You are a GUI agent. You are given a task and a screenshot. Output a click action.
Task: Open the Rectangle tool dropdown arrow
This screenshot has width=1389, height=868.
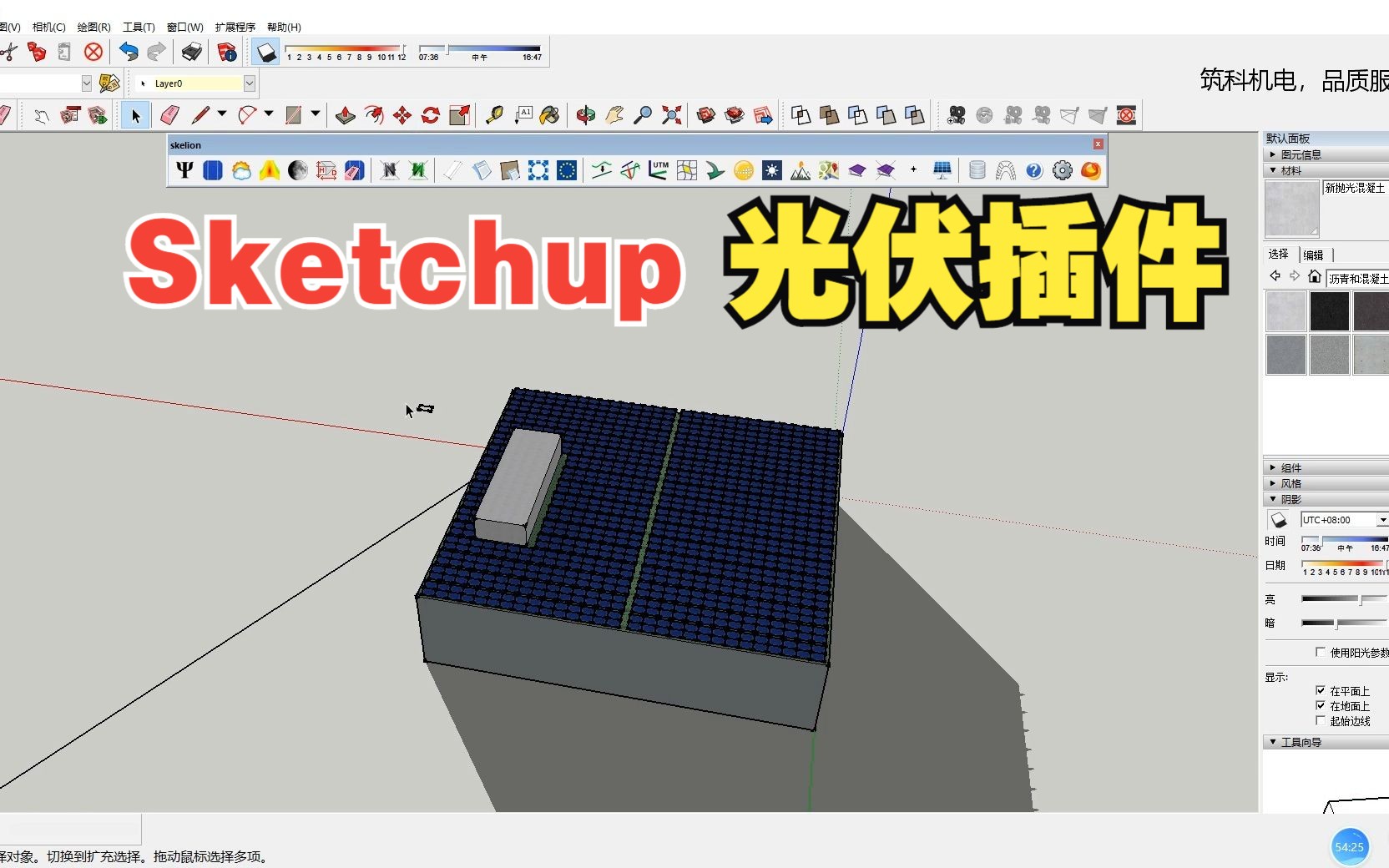pyautogui.click(x=316, y=114)
